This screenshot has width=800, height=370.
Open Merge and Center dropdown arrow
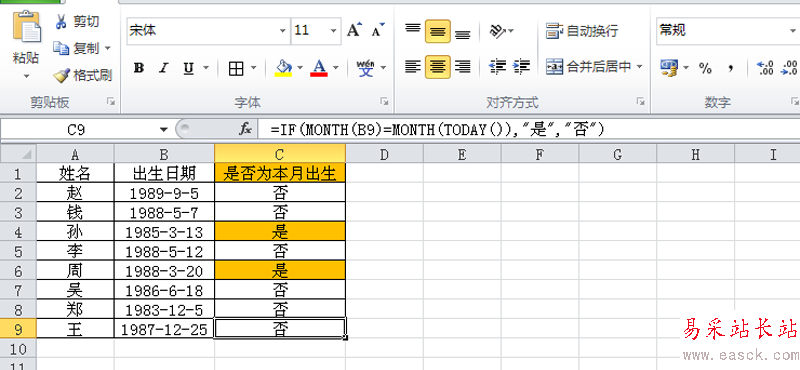[639, 66]
